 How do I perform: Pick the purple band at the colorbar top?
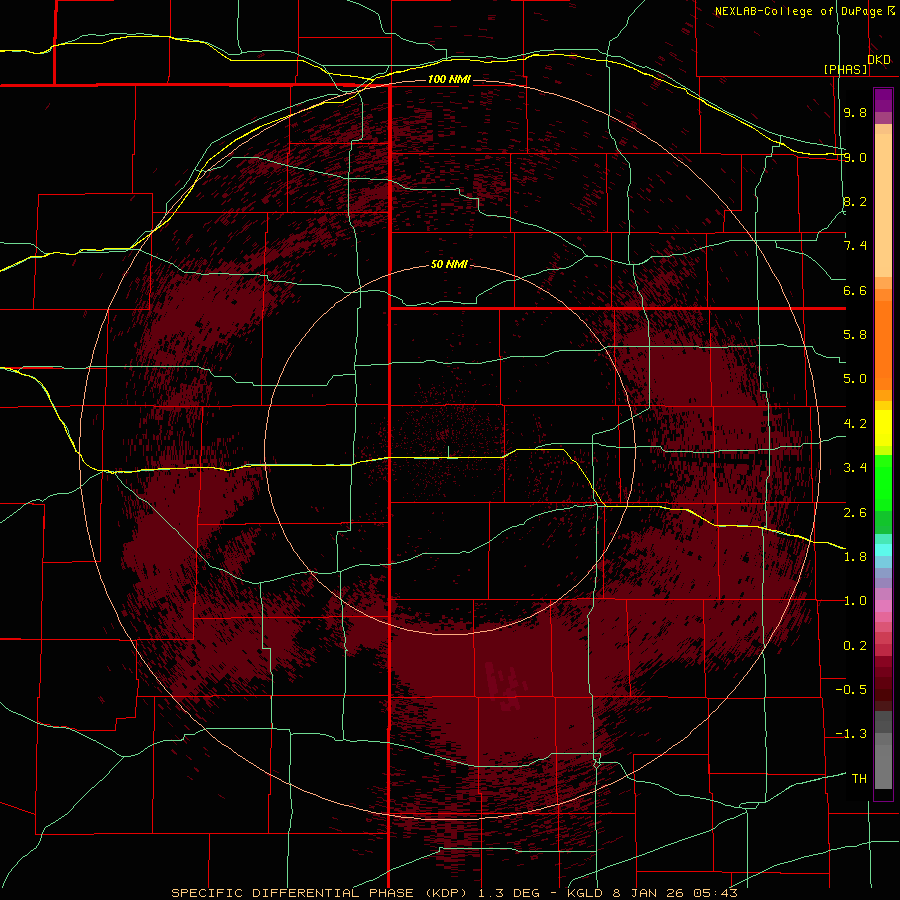[883, 100]
